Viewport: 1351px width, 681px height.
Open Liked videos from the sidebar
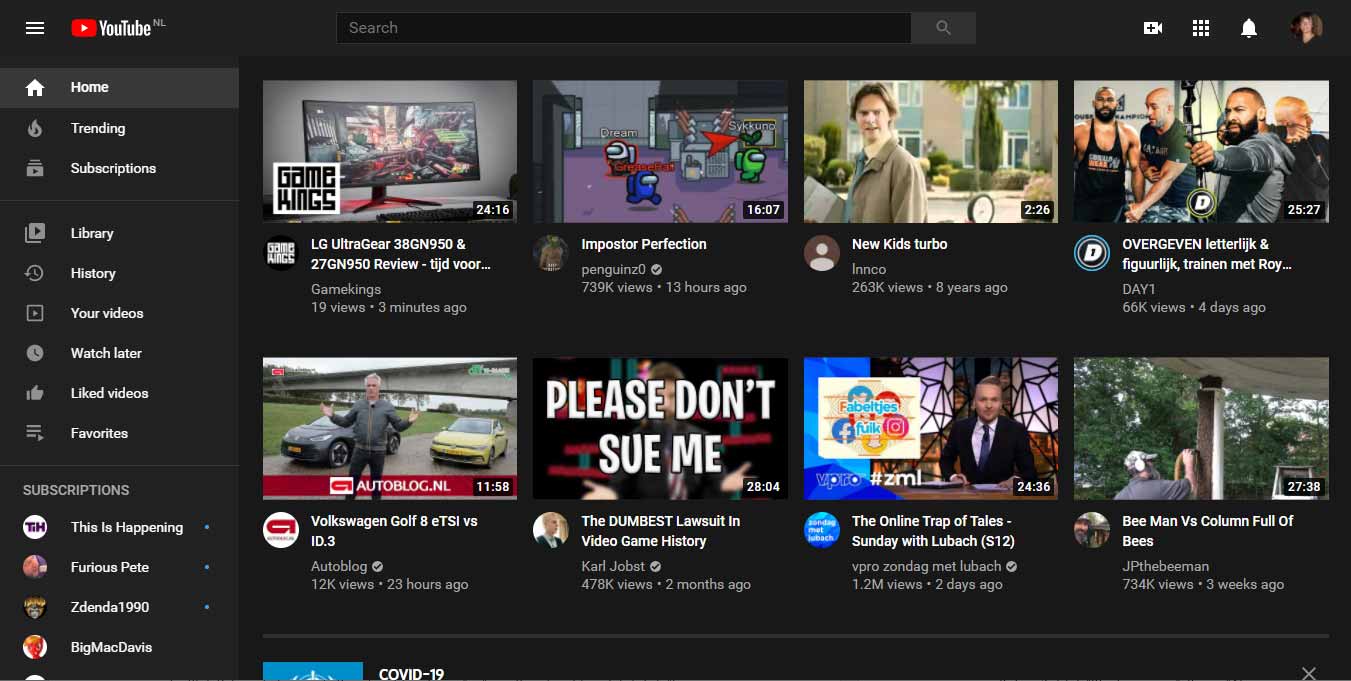[x=119, y=393]
